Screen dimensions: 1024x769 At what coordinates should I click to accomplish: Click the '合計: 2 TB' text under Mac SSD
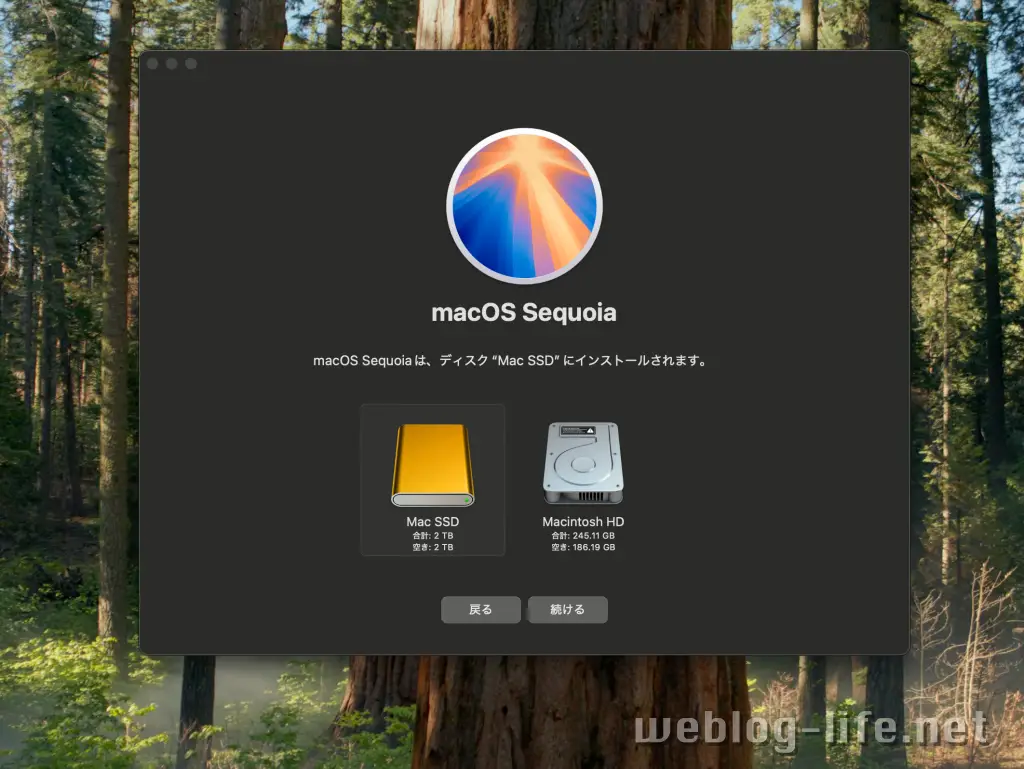[x=432, y=535]
